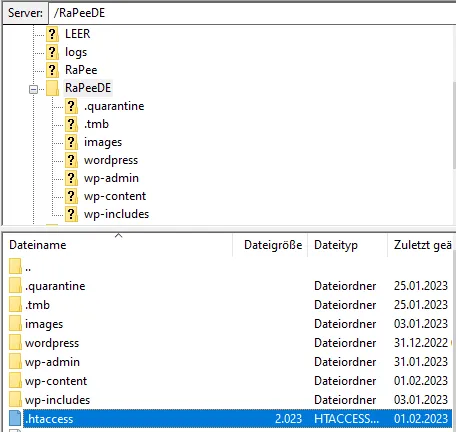Collapse the RaPeeDE tree node
456x432 pixels.
click(x=33, y=89)
